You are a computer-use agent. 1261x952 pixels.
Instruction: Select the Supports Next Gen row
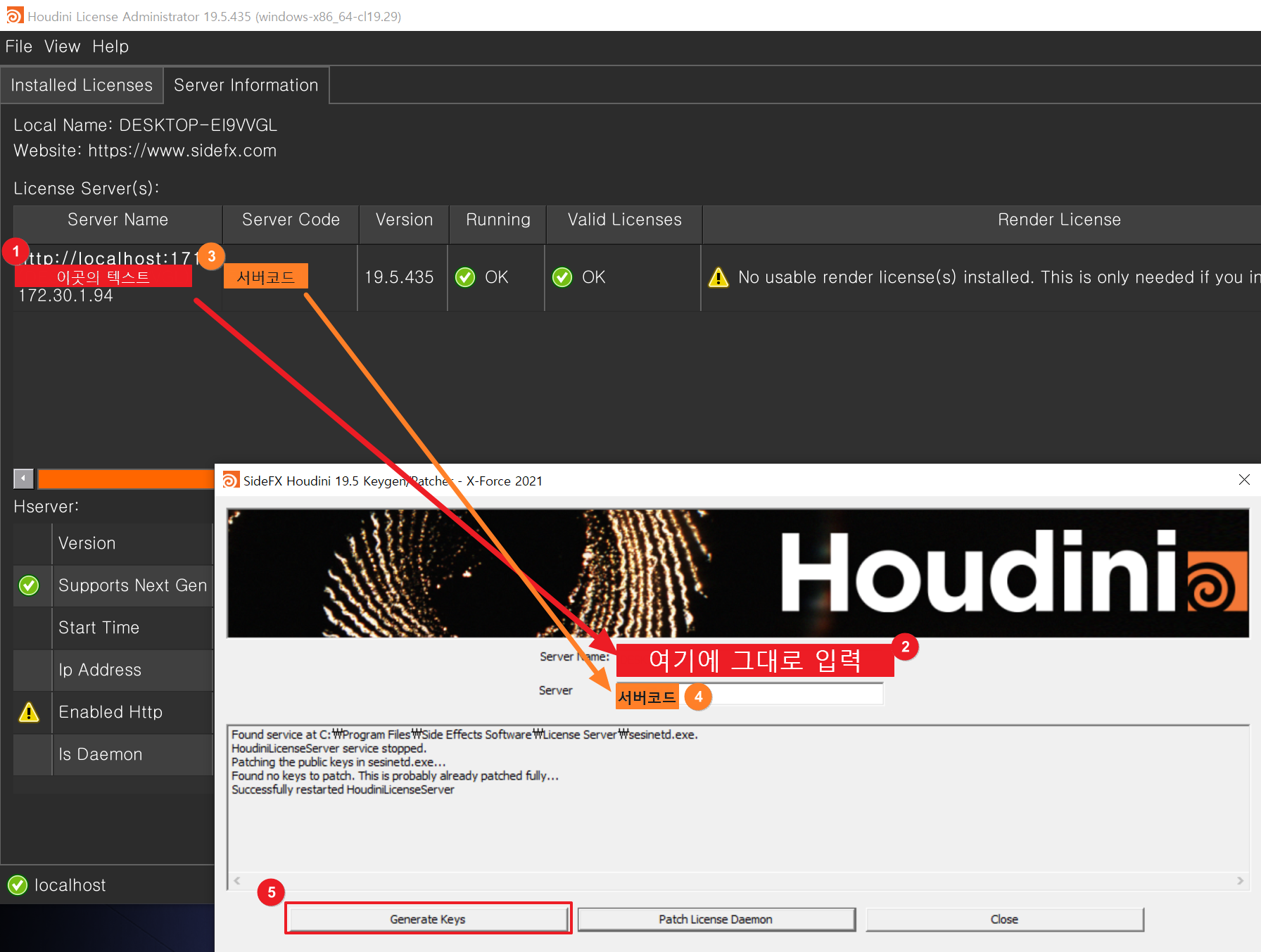(x=113, y=585)
